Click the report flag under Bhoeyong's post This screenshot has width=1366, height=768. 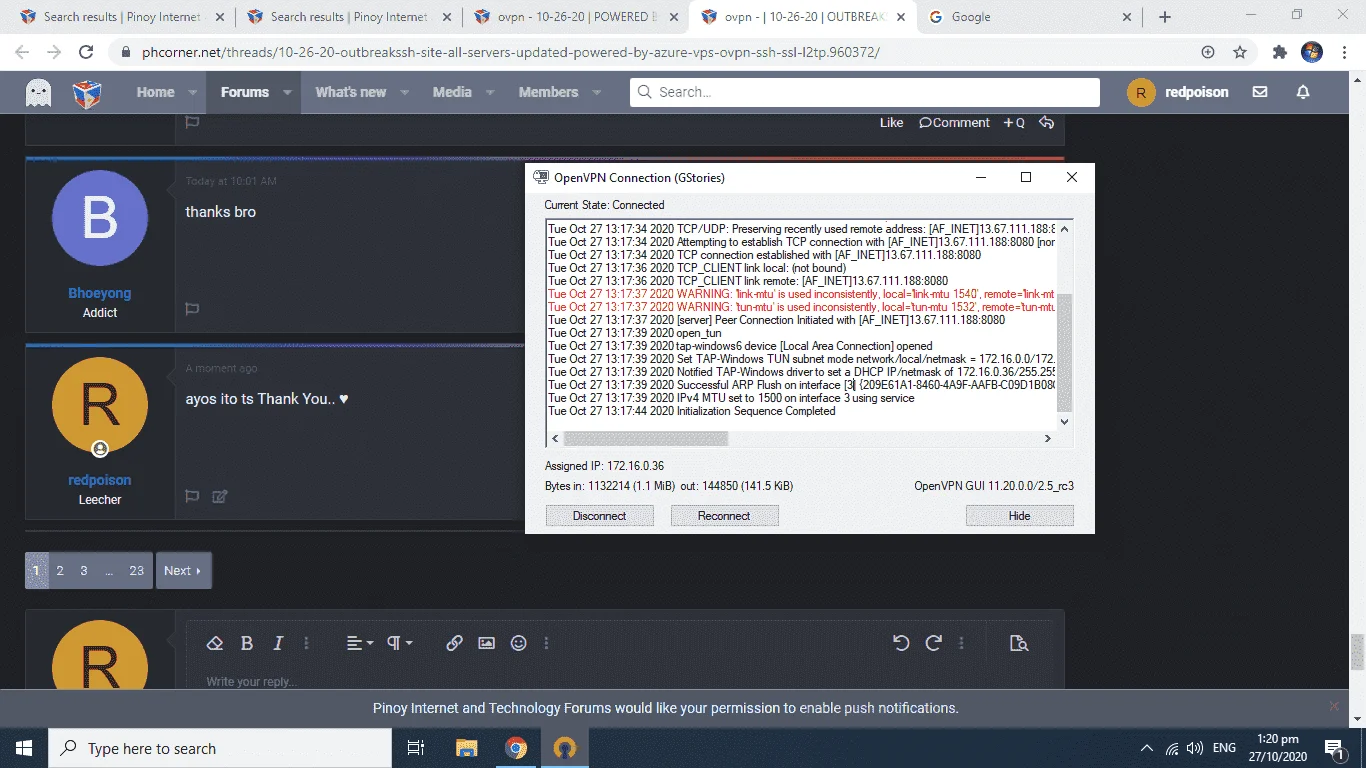pos(192,309)
